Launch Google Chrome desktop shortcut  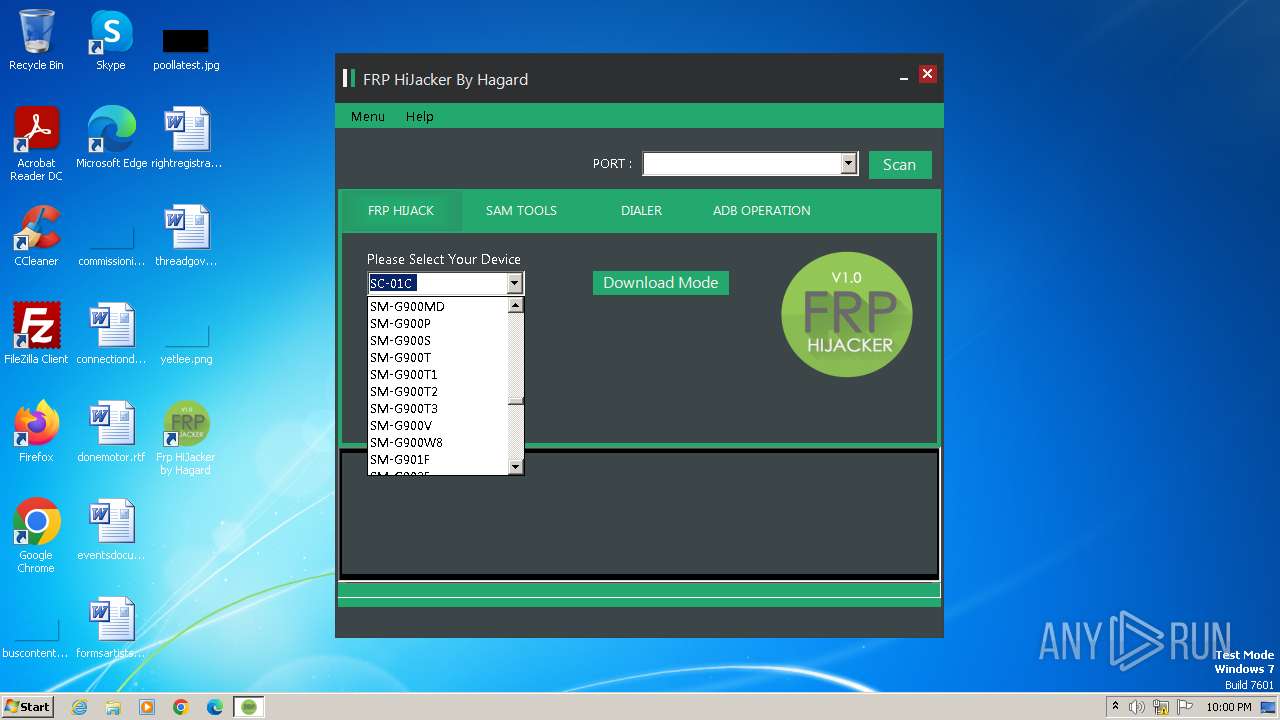36,536
